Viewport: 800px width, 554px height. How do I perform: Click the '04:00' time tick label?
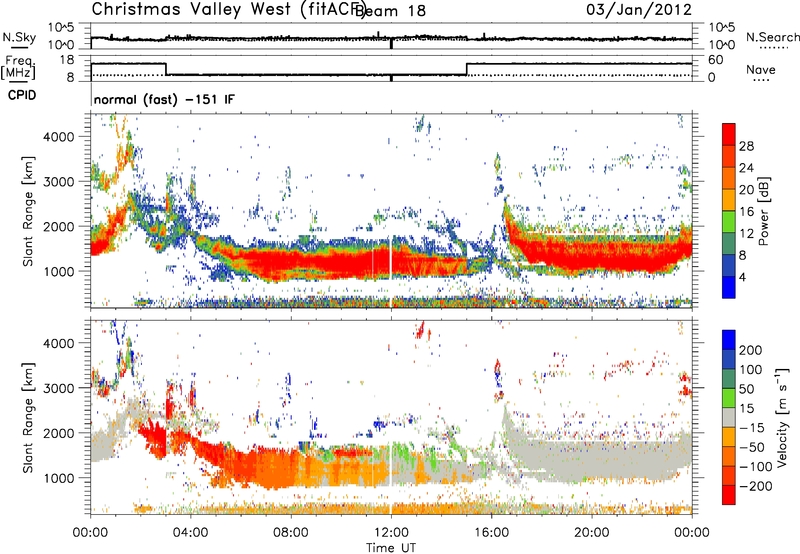coord(190,533)
